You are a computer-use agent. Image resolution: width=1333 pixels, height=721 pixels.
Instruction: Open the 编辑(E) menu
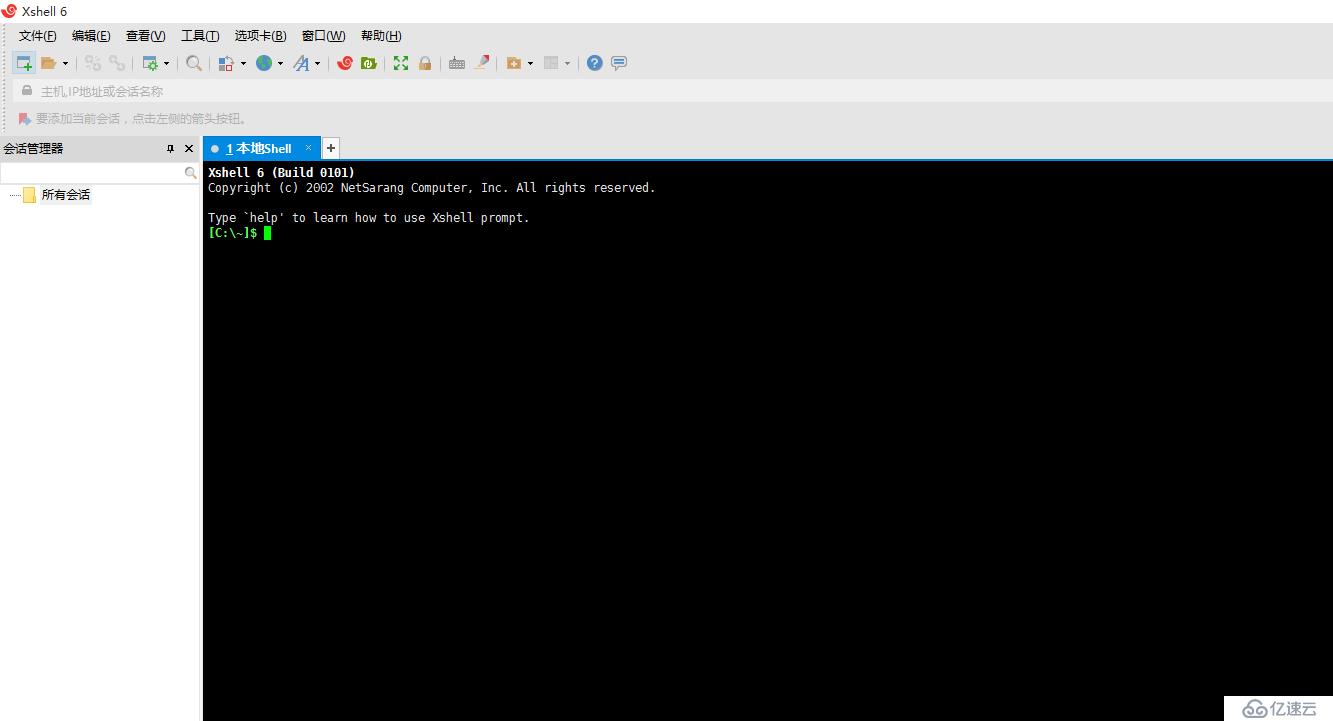click(91, 36)
